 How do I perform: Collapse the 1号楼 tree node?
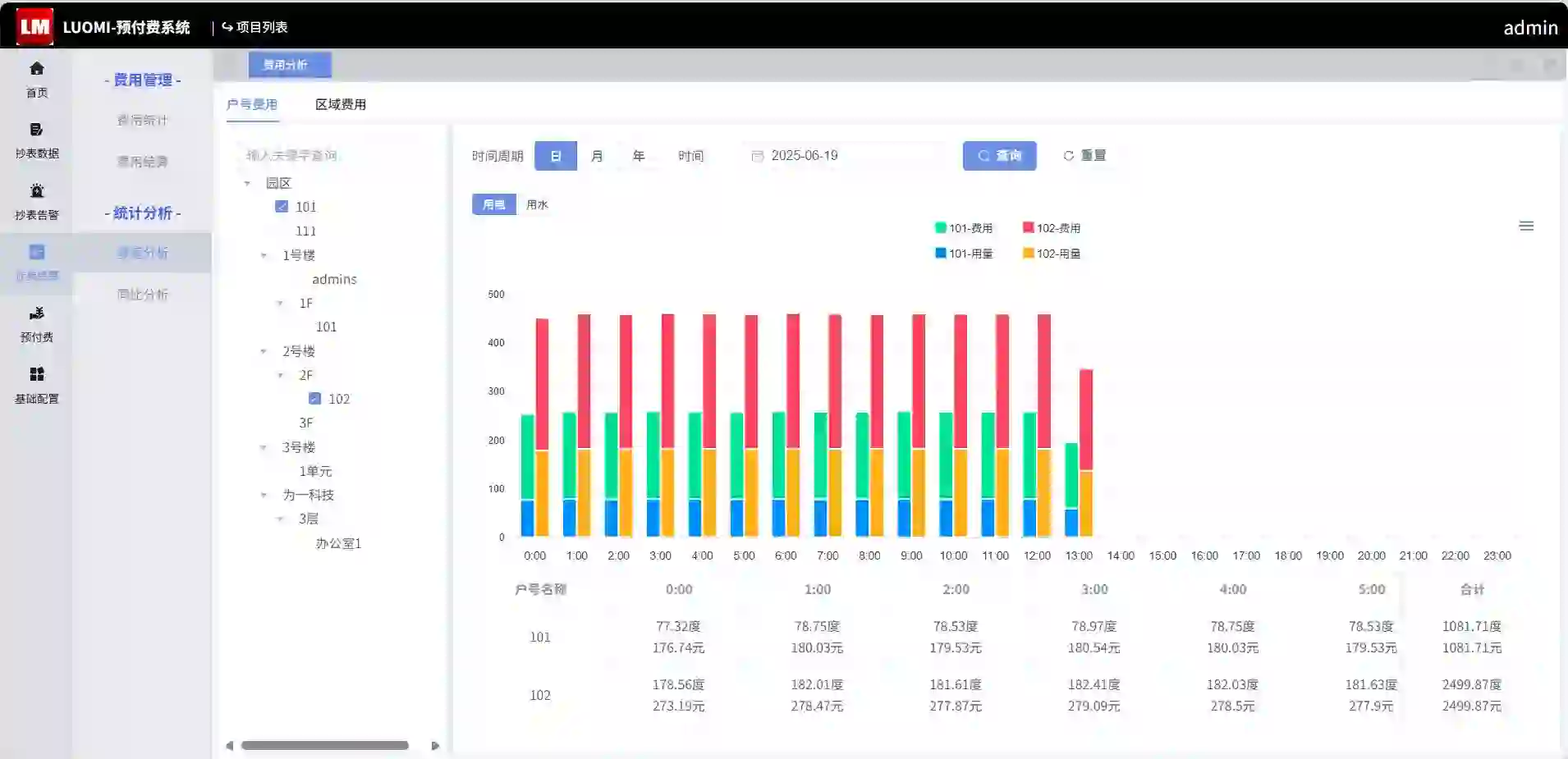click(264, 255)
